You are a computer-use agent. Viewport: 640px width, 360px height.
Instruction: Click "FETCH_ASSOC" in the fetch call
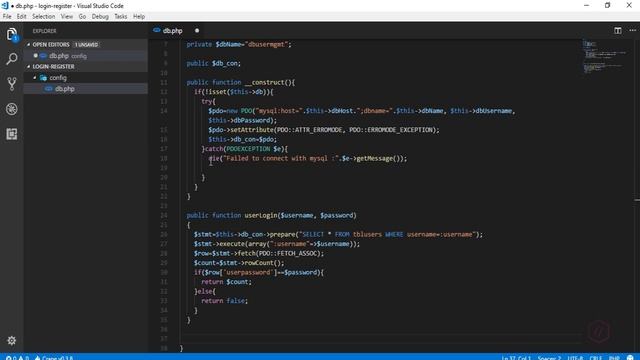point(296,253)
